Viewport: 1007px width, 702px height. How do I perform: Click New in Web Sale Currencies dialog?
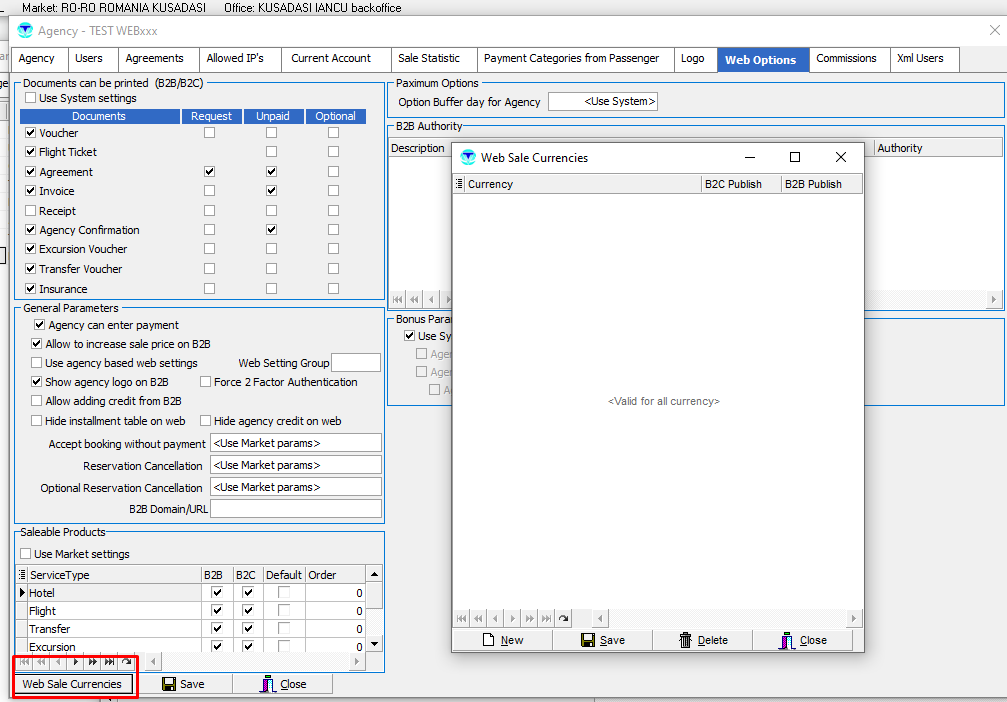[502, 640]
